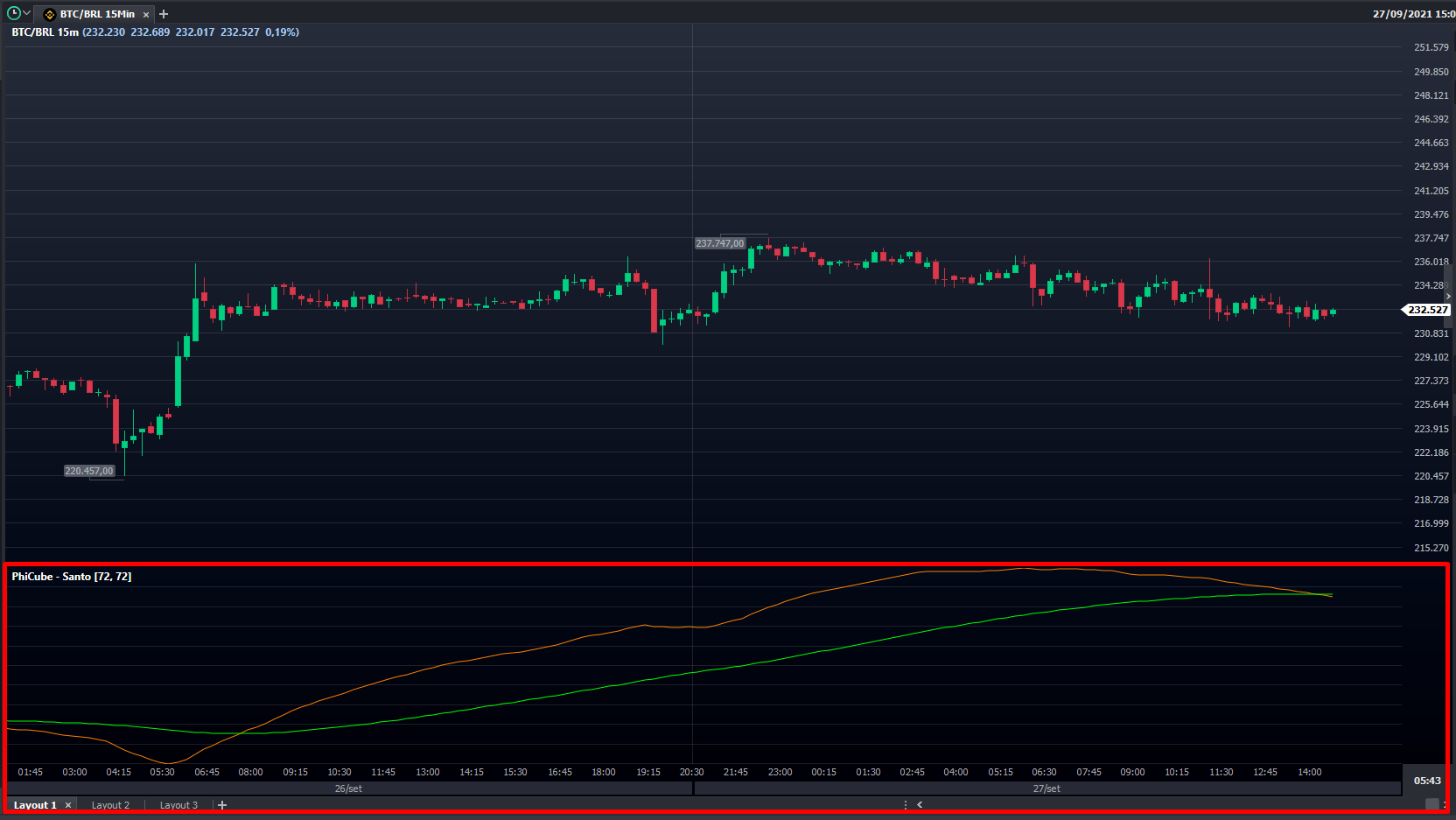Click the 26/set date bar

pos(348,788)
